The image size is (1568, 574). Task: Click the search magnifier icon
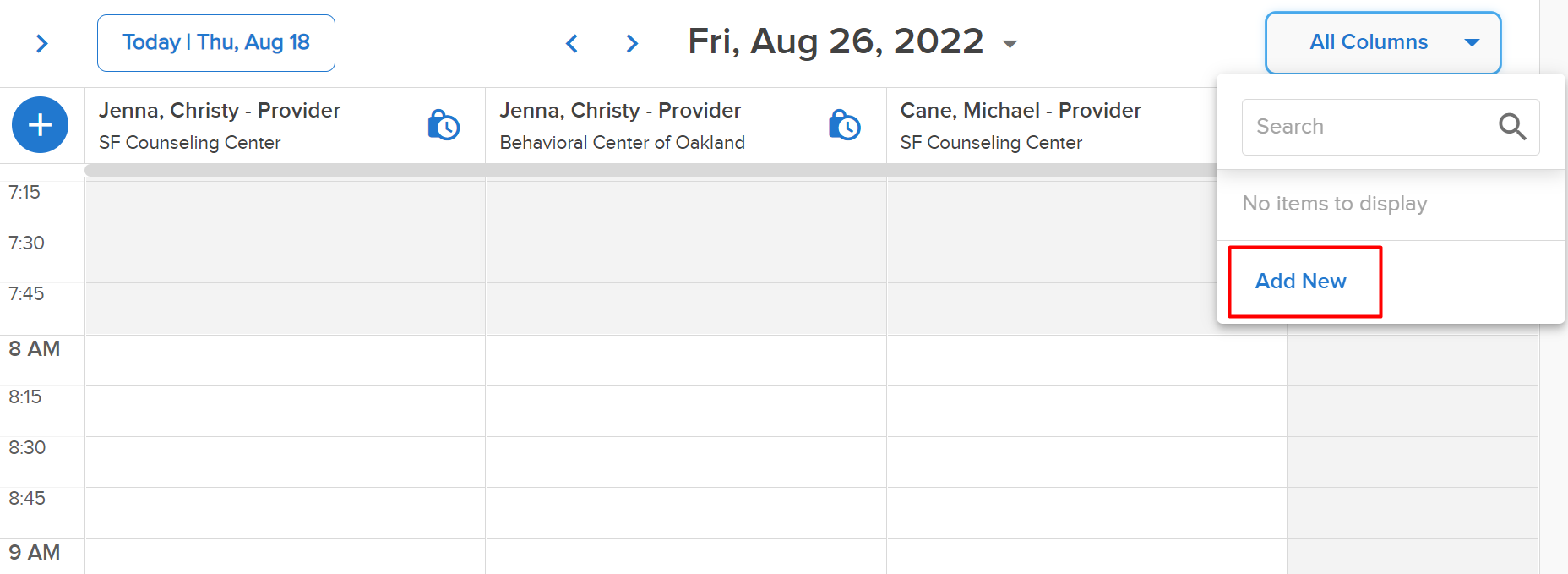(x=1512, y=127)
